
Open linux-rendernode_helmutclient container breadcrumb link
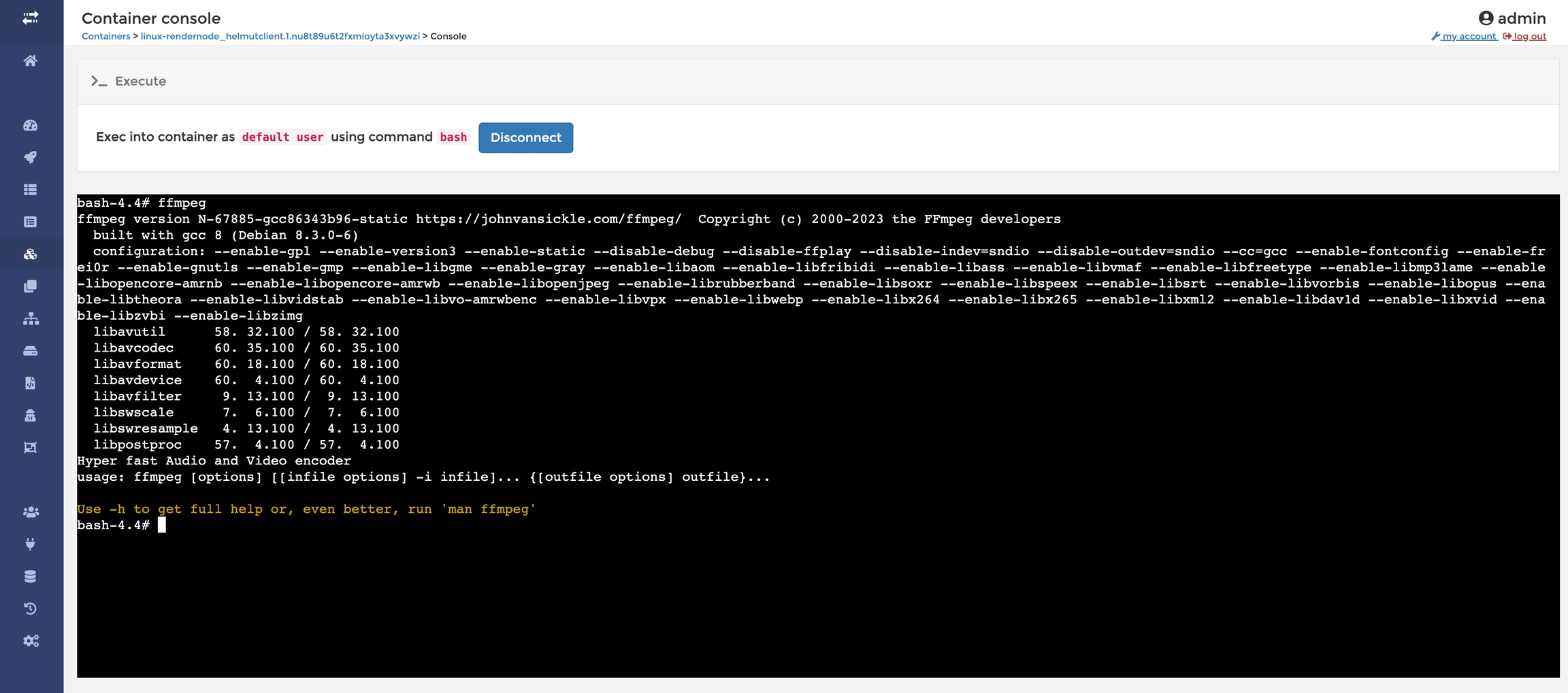click(280, 36)
